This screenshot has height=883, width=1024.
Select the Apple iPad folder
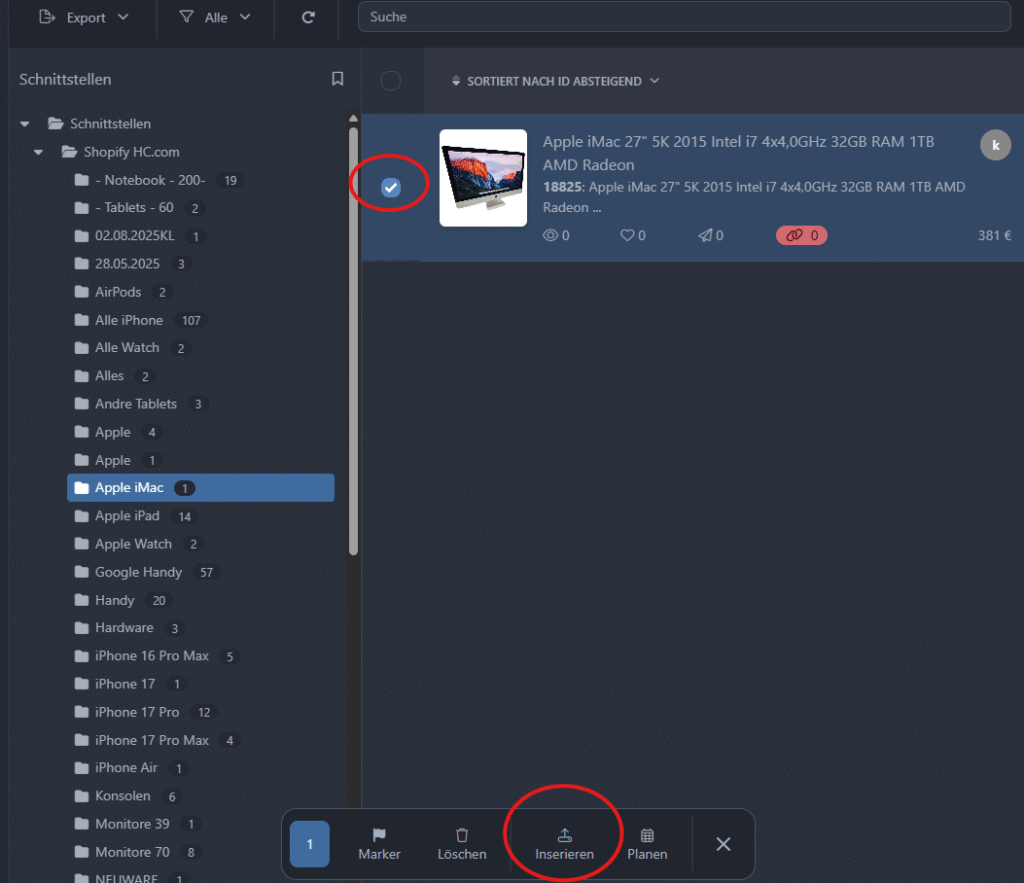pyautogui.click(x=127, y=516)
